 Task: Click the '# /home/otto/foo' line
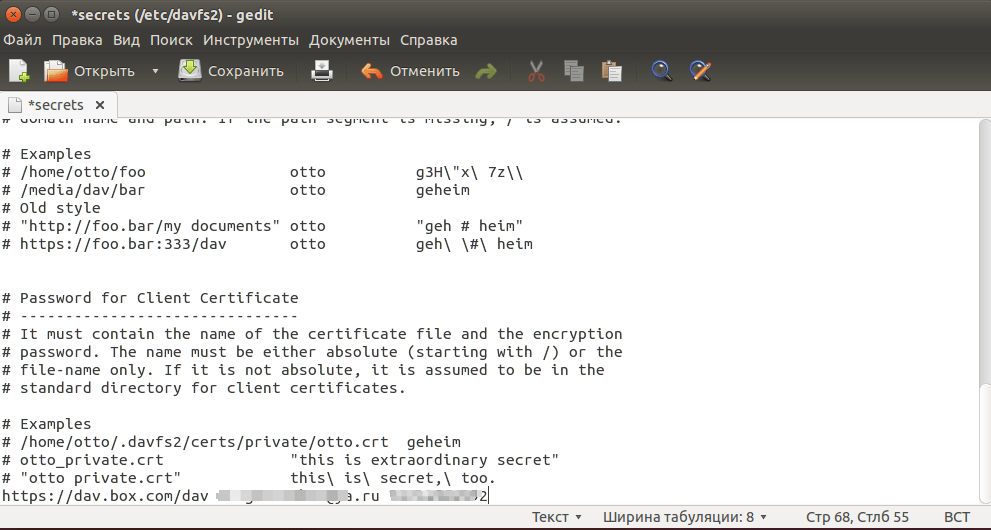[x=262, y=172]
